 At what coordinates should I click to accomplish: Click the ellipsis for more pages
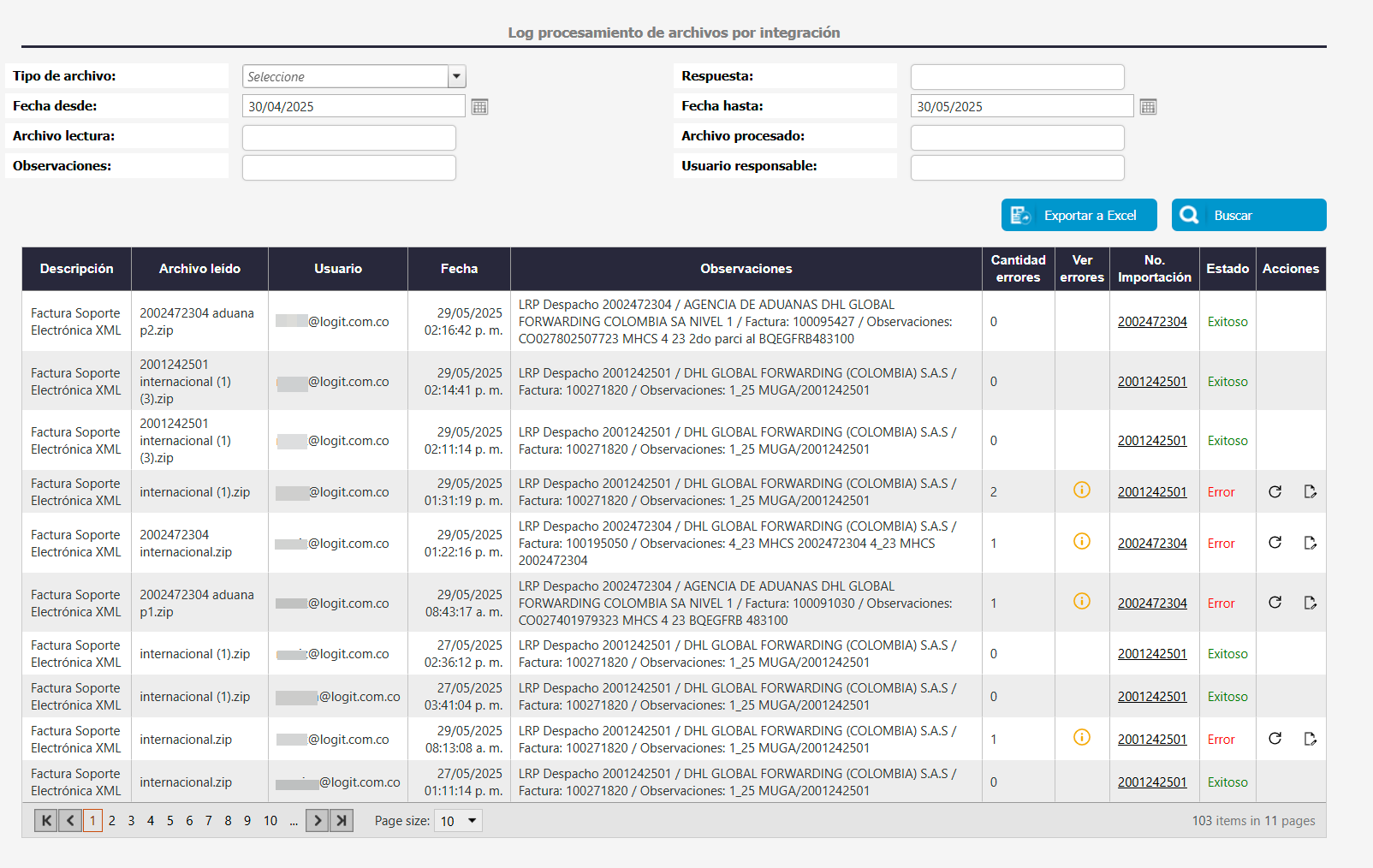pos(294,821)
